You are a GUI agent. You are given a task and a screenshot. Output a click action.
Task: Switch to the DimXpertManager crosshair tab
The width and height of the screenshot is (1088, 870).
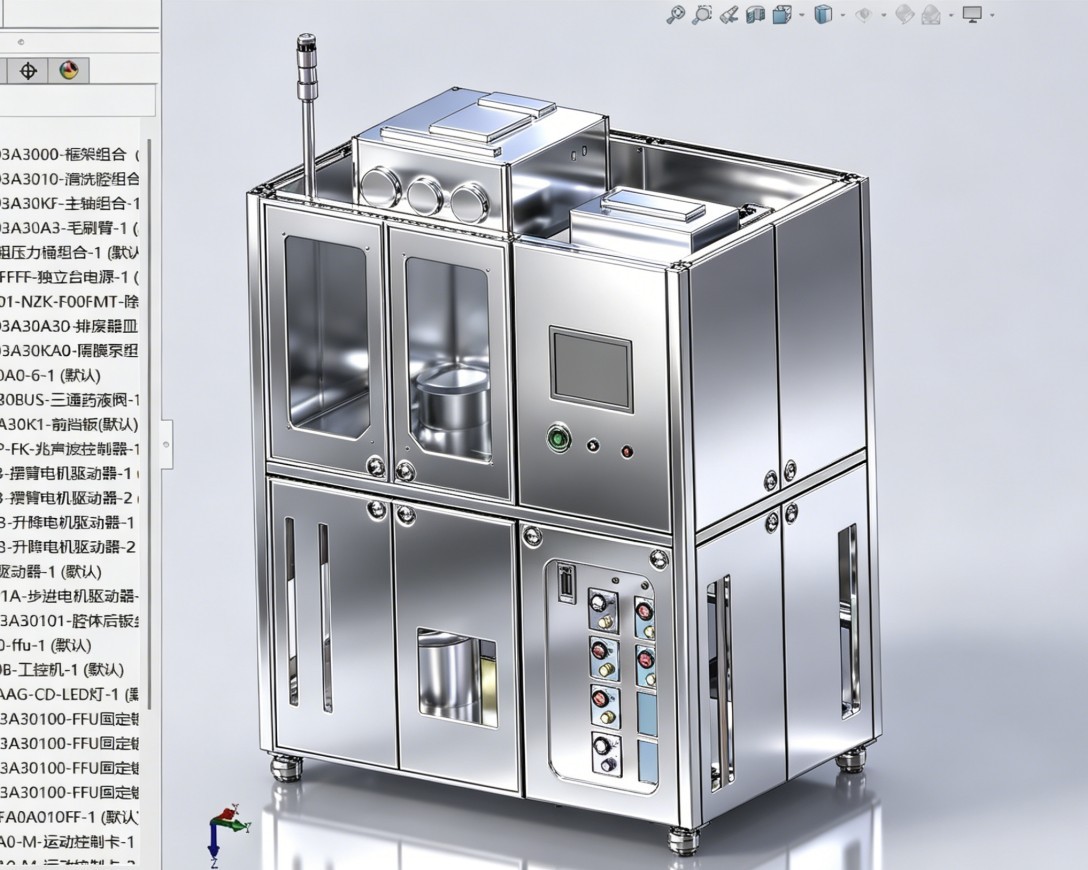tap(28, 71)
